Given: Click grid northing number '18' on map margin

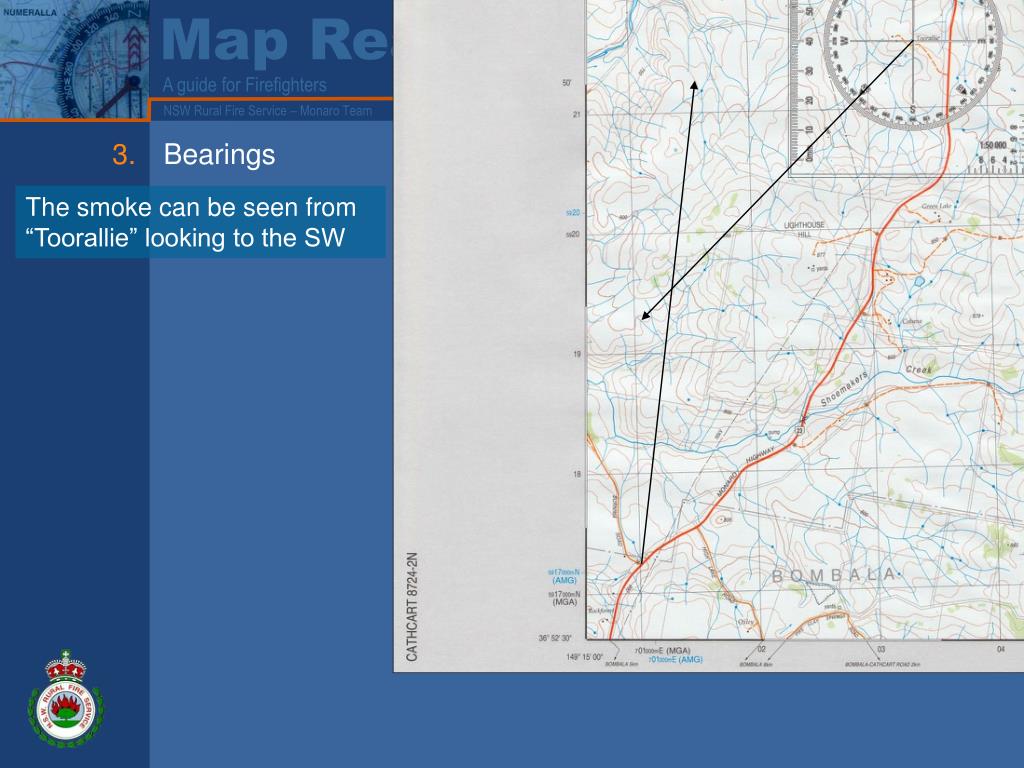Looking at the screenshot, I should [577, 474].
